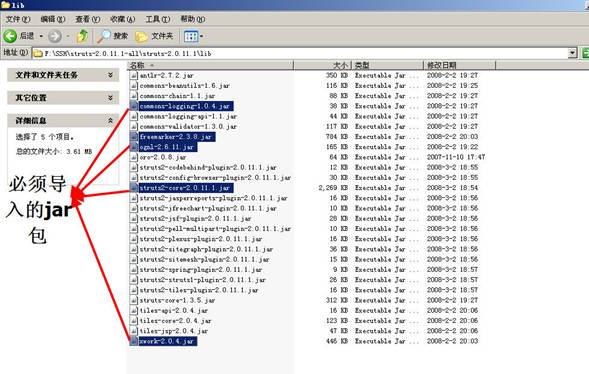Select the antlr-2.7.2.jar file icon
Image resolution: width=589 pixels, height=374 pixels.
coord(134,75)
